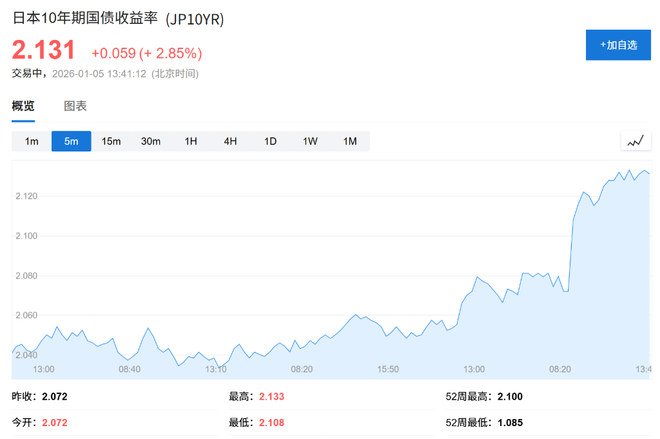Switch chart style with the line chart icon
The height and width of the screenshot is (439, 660).
tap(635, 141)
